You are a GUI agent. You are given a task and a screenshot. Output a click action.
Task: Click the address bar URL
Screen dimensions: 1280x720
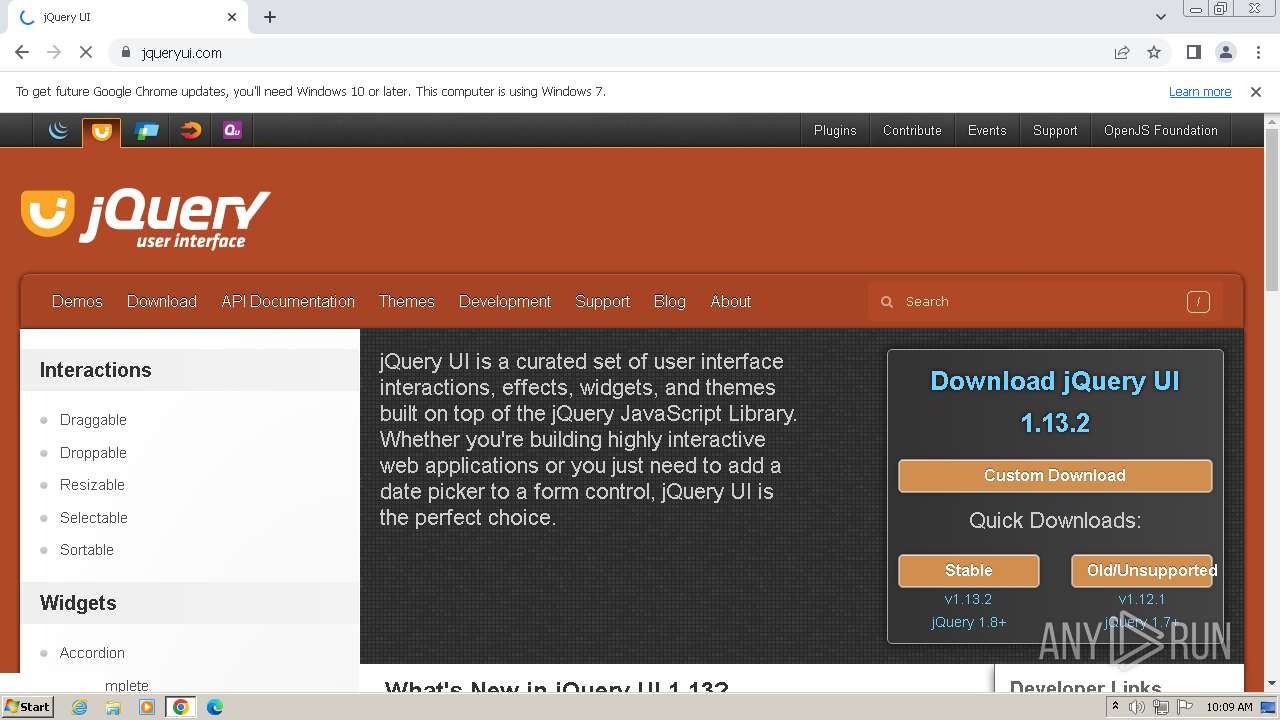tap(182, 53)
